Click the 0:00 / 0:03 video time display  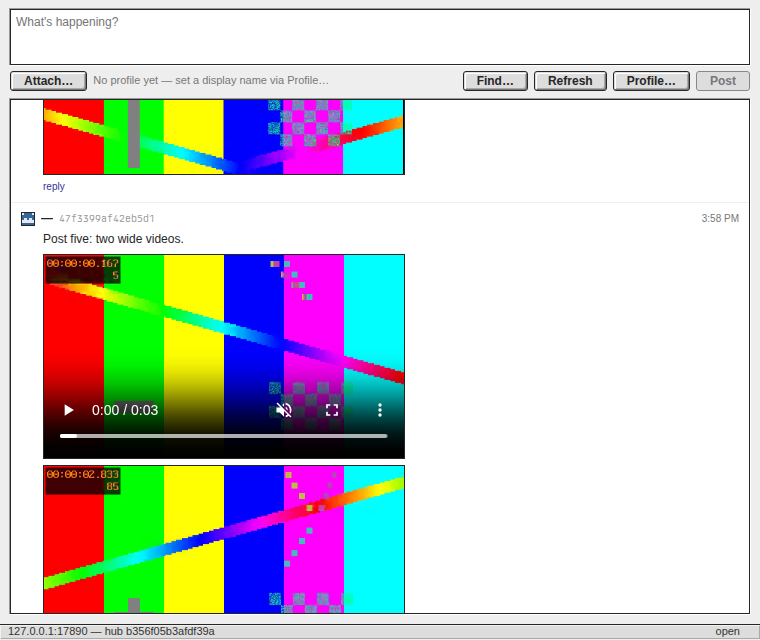pos(125,410)
